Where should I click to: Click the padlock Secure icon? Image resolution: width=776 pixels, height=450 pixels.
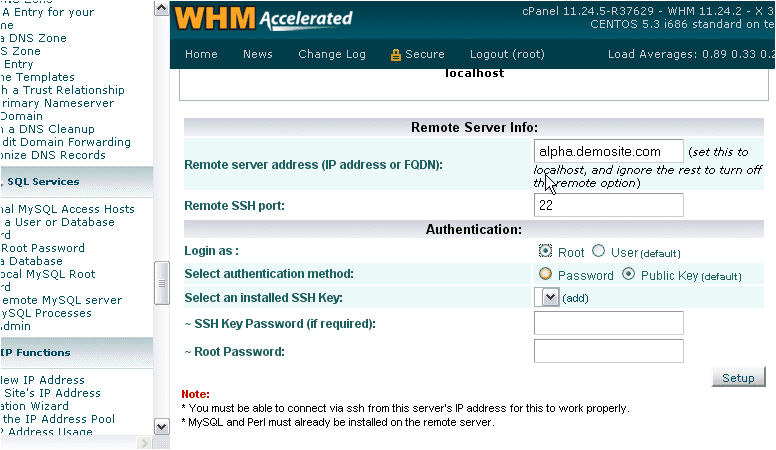click(x=395, y=55)
